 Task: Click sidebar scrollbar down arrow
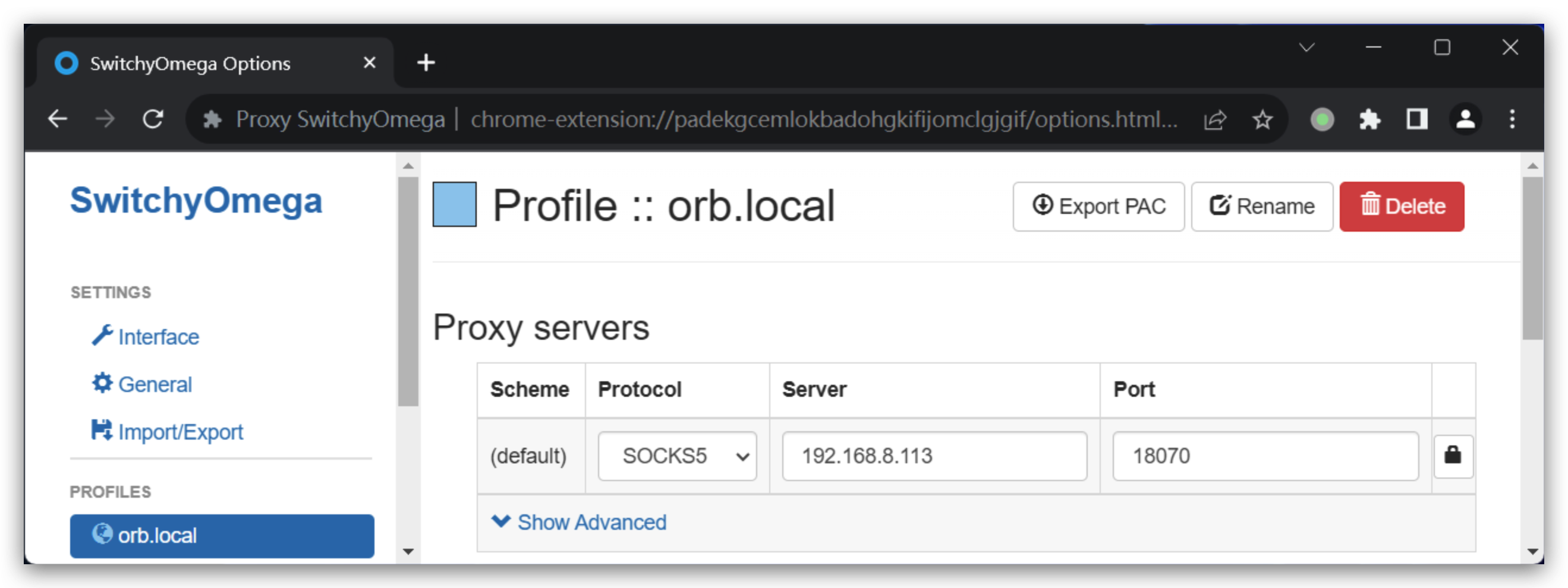tap(408, 552)
